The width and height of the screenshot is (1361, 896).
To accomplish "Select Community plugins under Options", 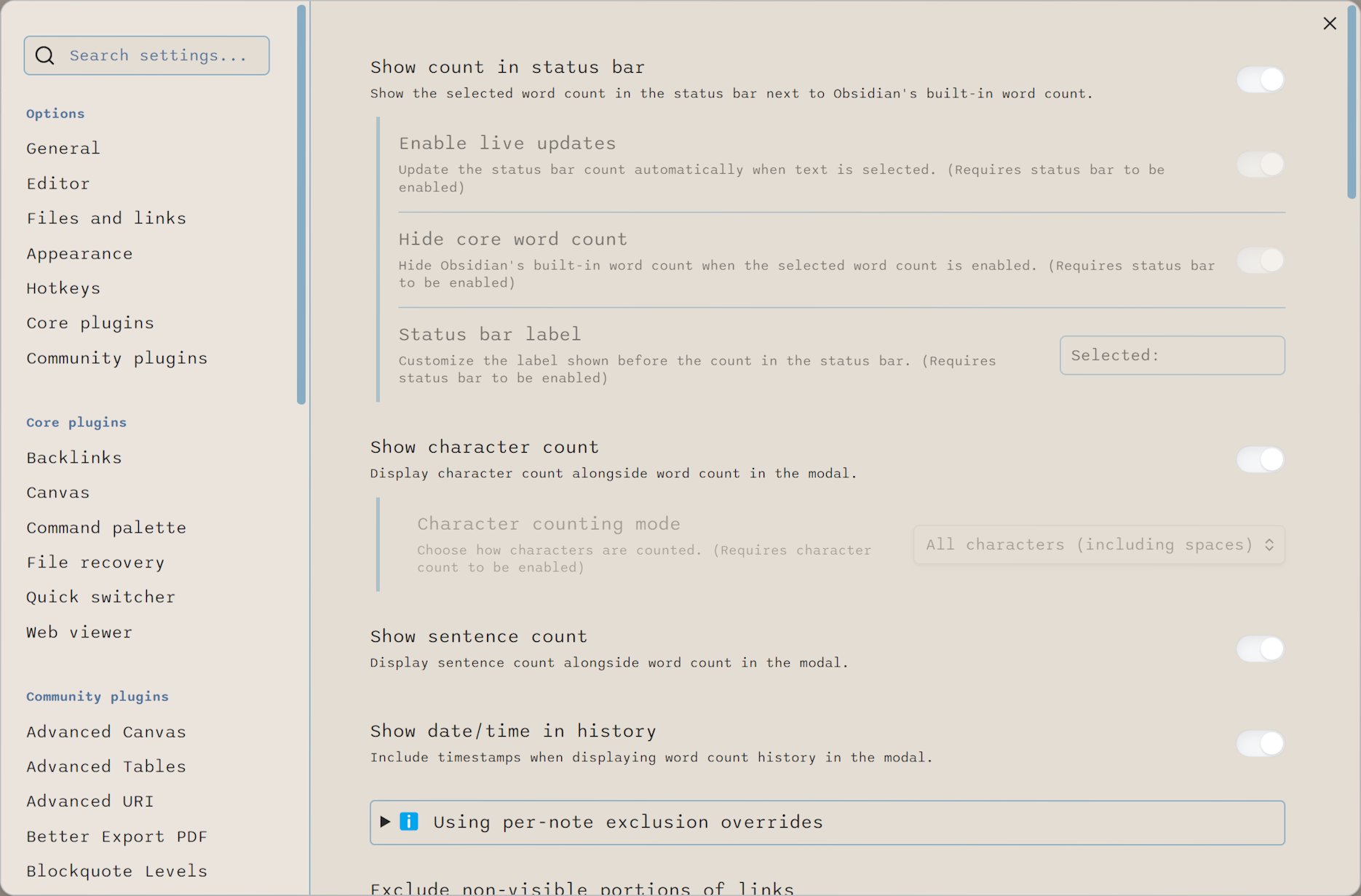I will point(116,358).
